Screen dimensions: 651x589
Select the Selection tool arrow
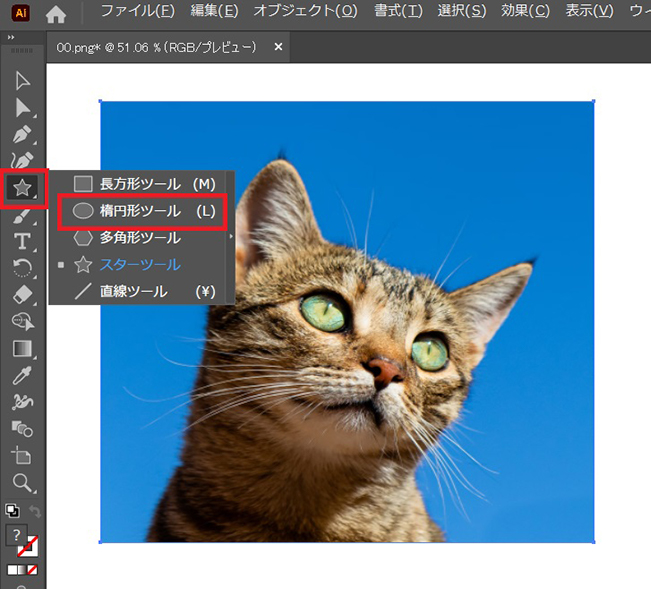[x=22, y=81]
